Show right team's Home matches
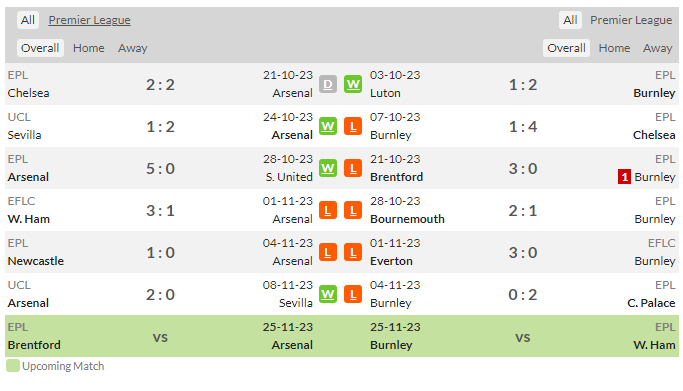Viewport: 683px width, 391px height. [x=614, y=48]
